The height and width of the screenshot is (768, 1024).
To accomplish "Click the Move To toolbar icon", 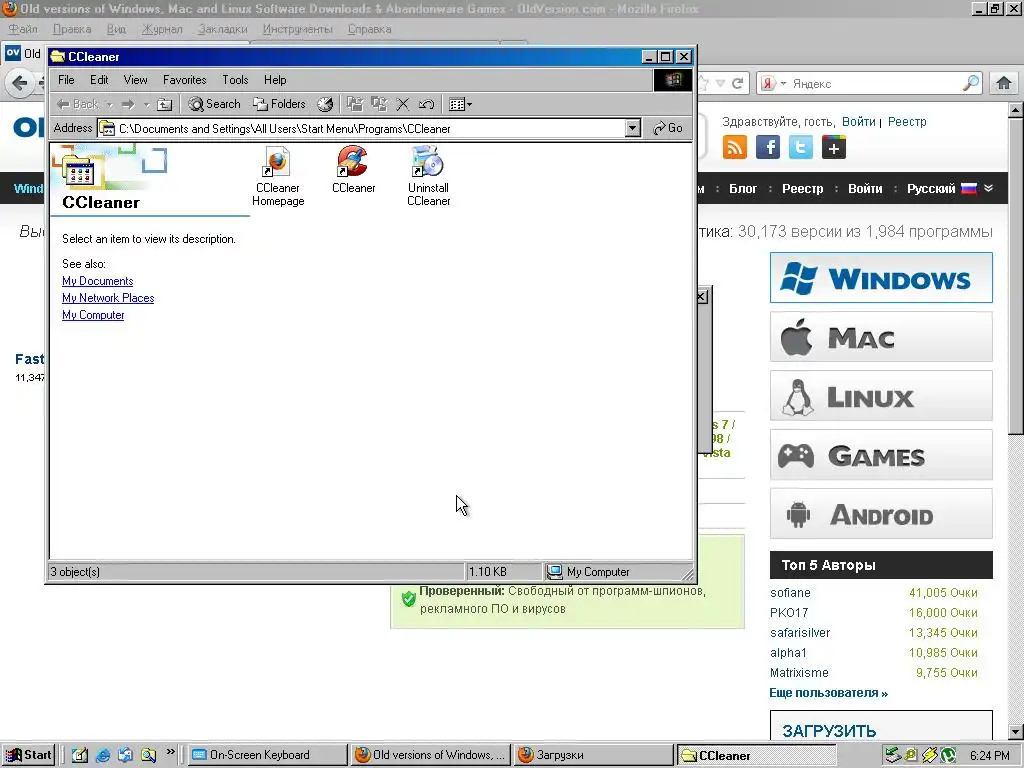I will click(355, 104).
